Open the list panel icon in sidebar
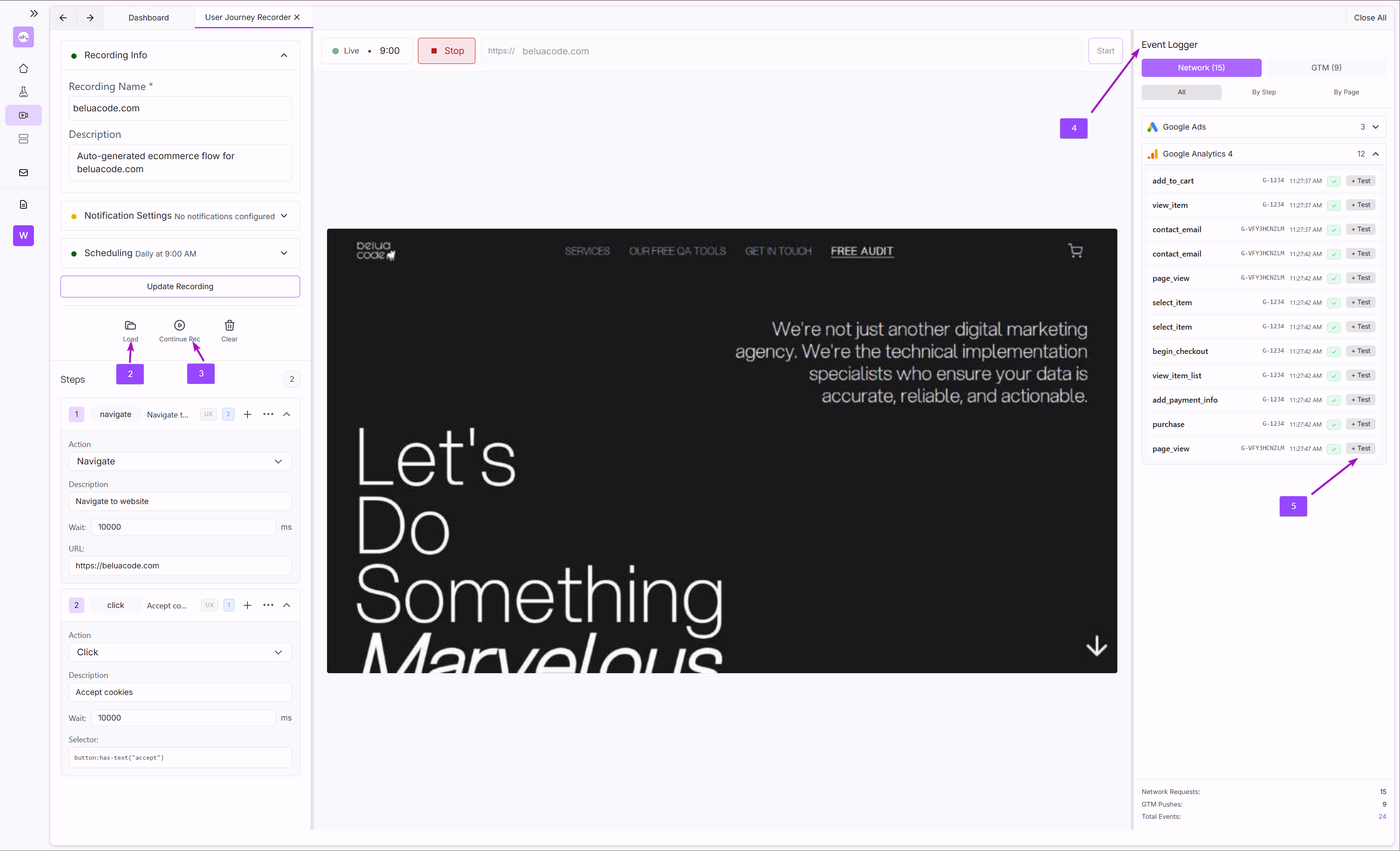Viewport: 1400px width, 851px height. pyautogui.click(x=23, y=139)
